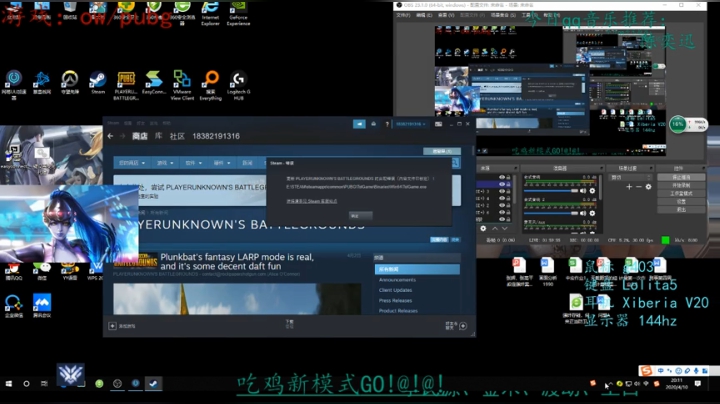720x404 pixels.
Task: Open the Tencent Meeting desktop shortcut
Action: click(x=42, y=306)
